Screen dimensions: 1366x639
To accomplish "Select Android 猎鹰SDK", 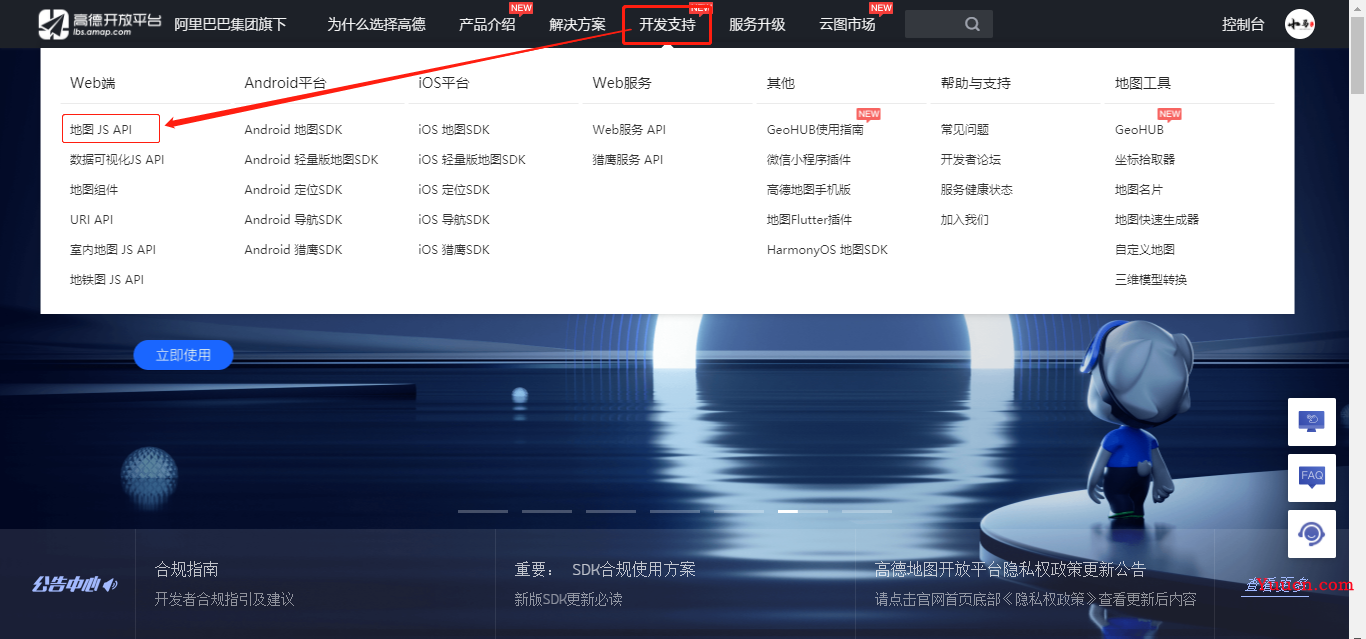I will (x=293, y=250).
